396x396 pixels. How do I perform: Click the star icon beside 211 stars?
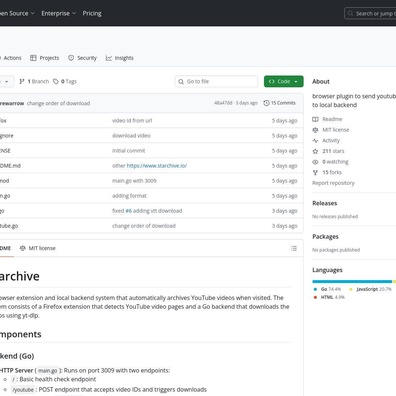click(315, 151)
